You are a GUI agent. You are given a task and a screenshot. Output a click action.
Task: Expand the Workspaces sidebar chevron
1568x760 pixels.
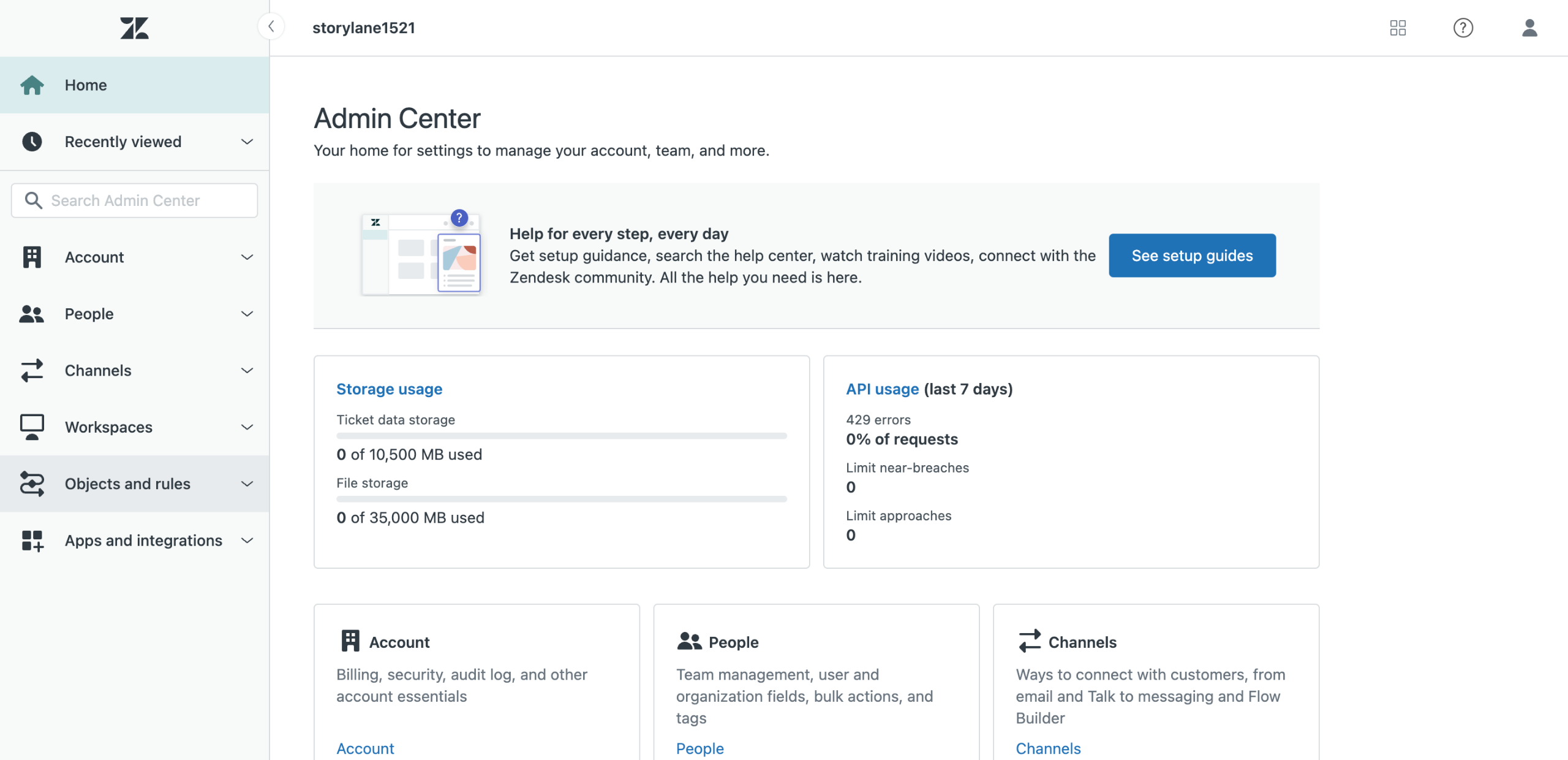[x=247, y=427]
